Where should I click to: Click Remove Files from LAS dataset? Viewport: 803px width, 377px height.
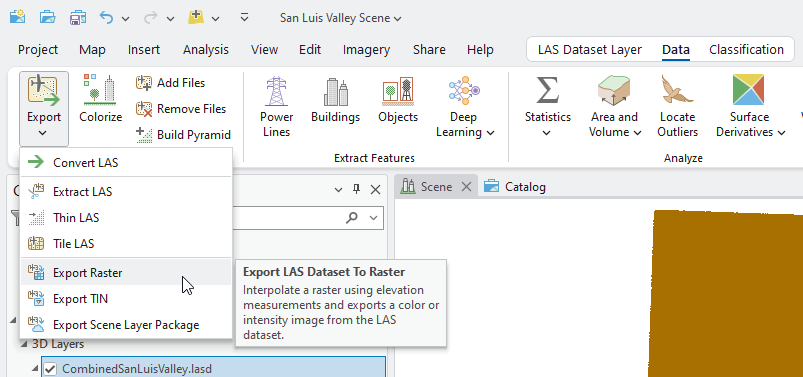click(181, 109)
